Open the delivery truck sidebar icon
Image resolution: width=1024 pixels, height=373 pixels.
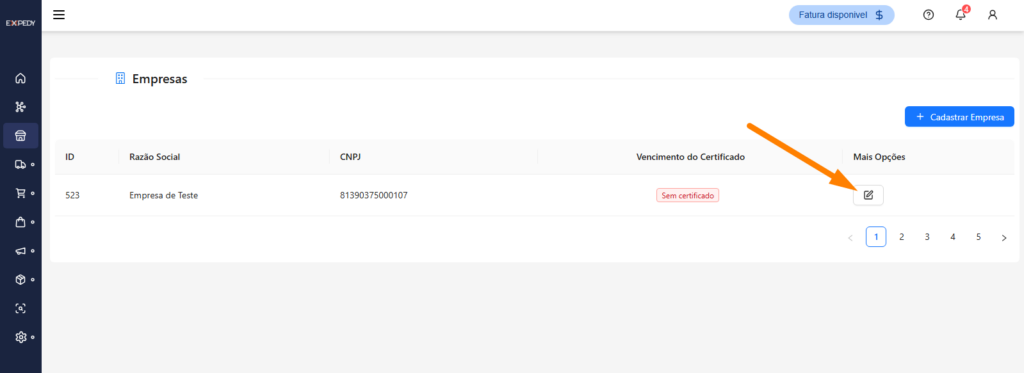[20, 165]
